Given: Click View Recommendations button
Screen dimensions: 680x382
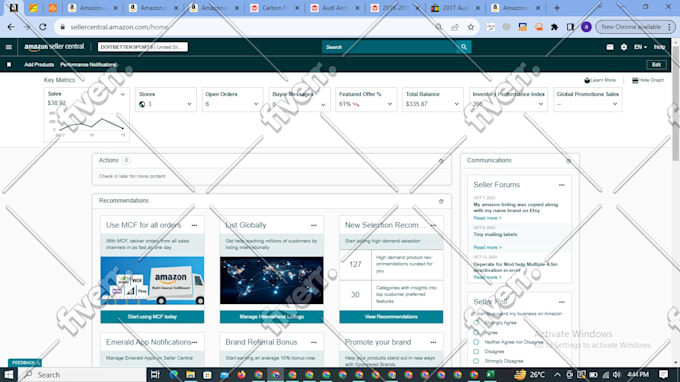Looking at the screenshot, I should click(x=391, y=317).
